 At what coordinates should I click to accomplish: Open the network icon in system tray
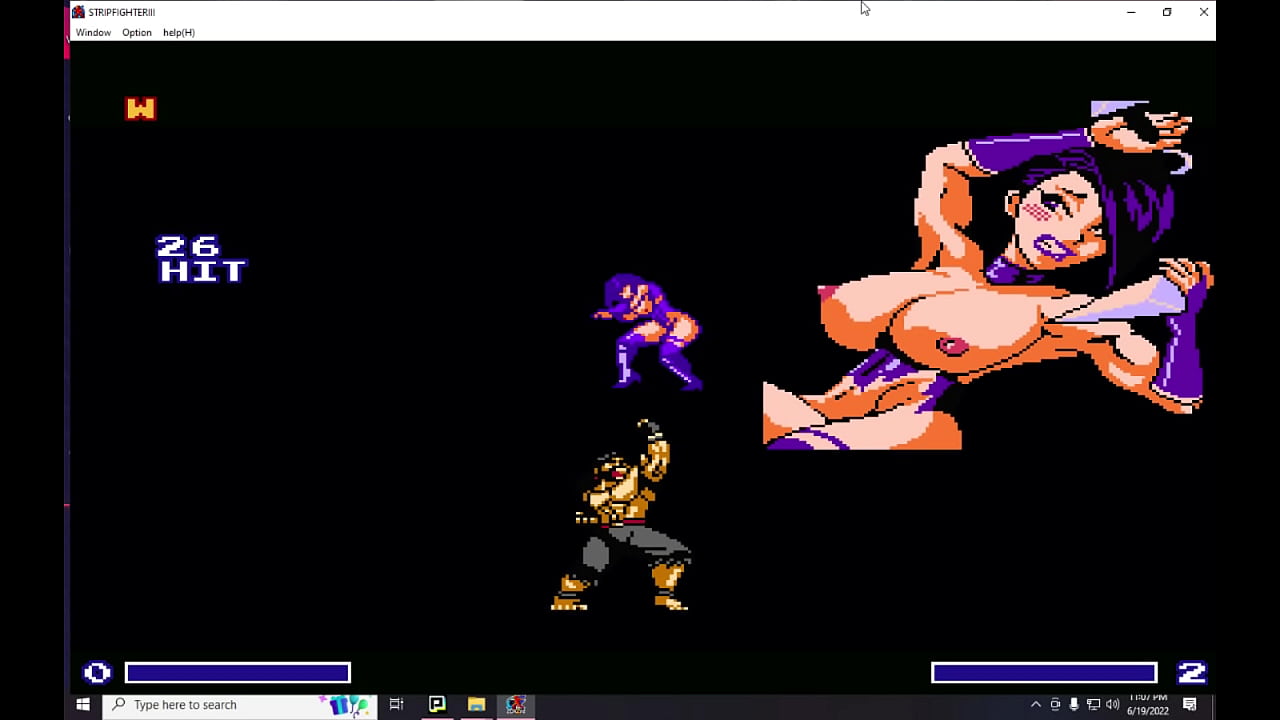click(x=1093, y=705)
